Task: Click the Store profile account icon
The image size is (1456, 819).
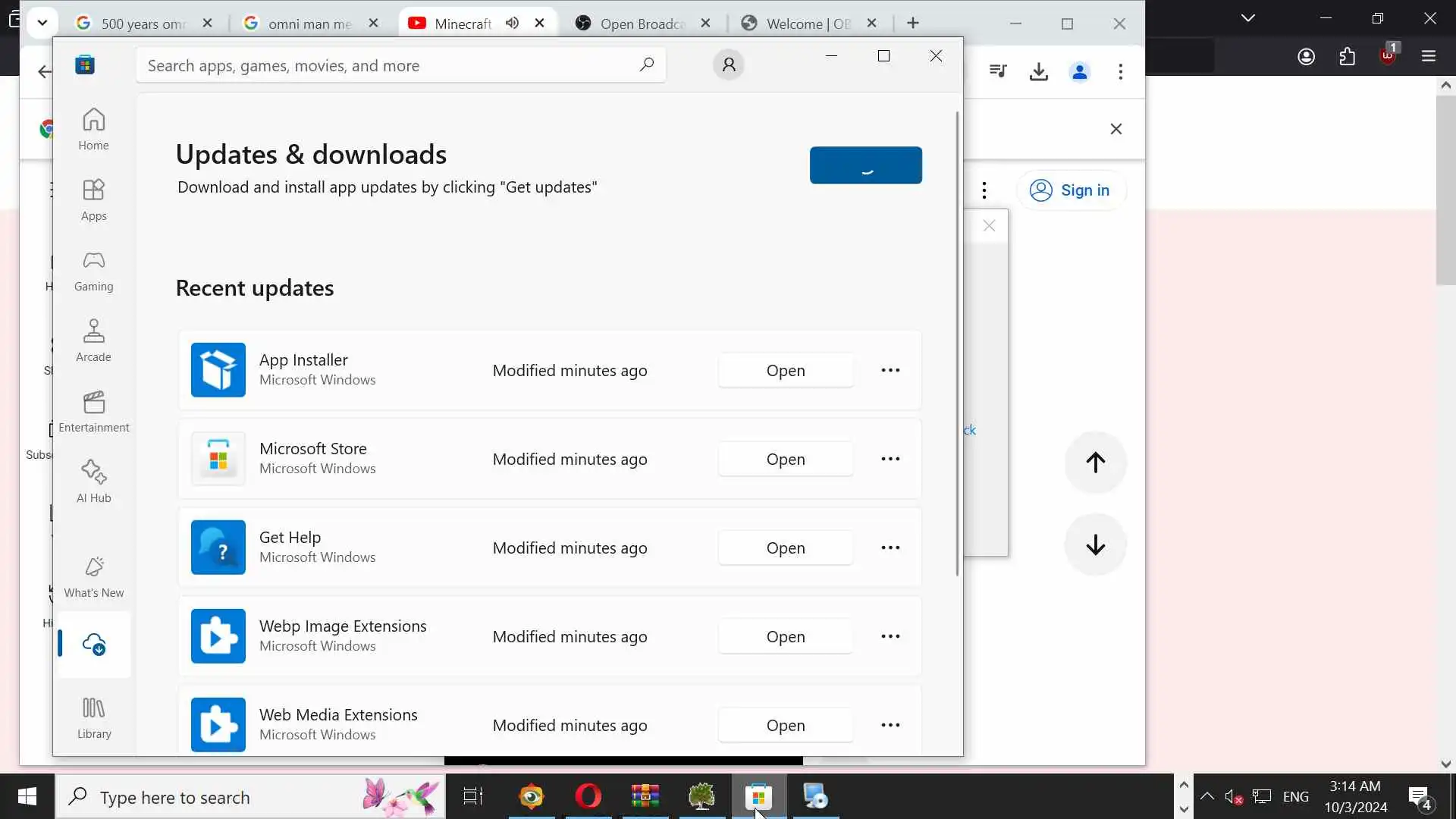Action: (728, 65)
